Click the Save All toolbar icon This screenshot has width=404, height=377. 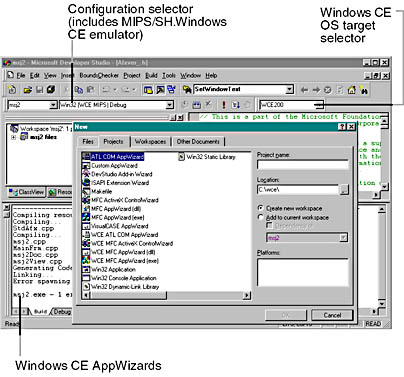click(x=51, y=90)
